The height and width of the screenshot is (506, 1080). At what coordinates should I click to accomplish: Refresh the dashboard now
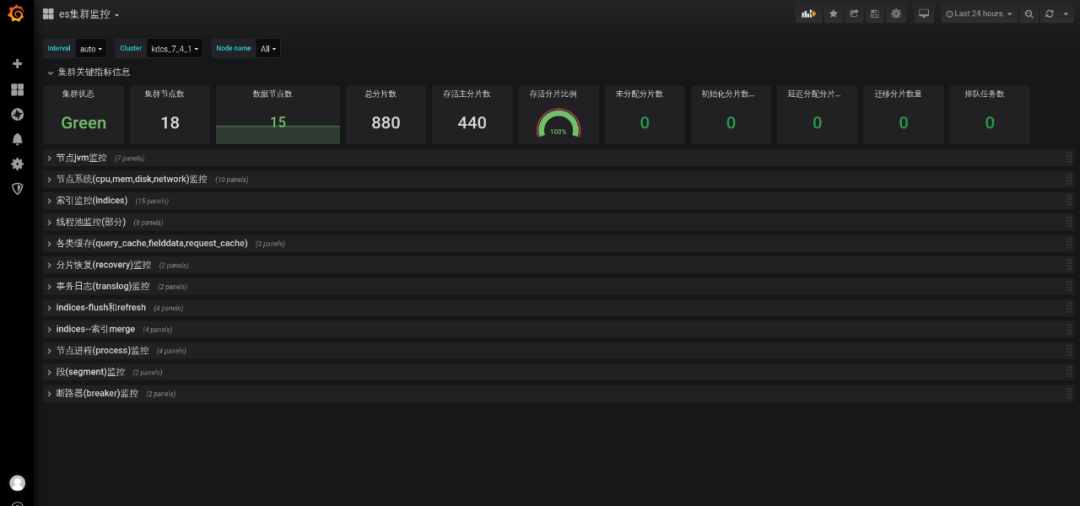[1049, 14]
